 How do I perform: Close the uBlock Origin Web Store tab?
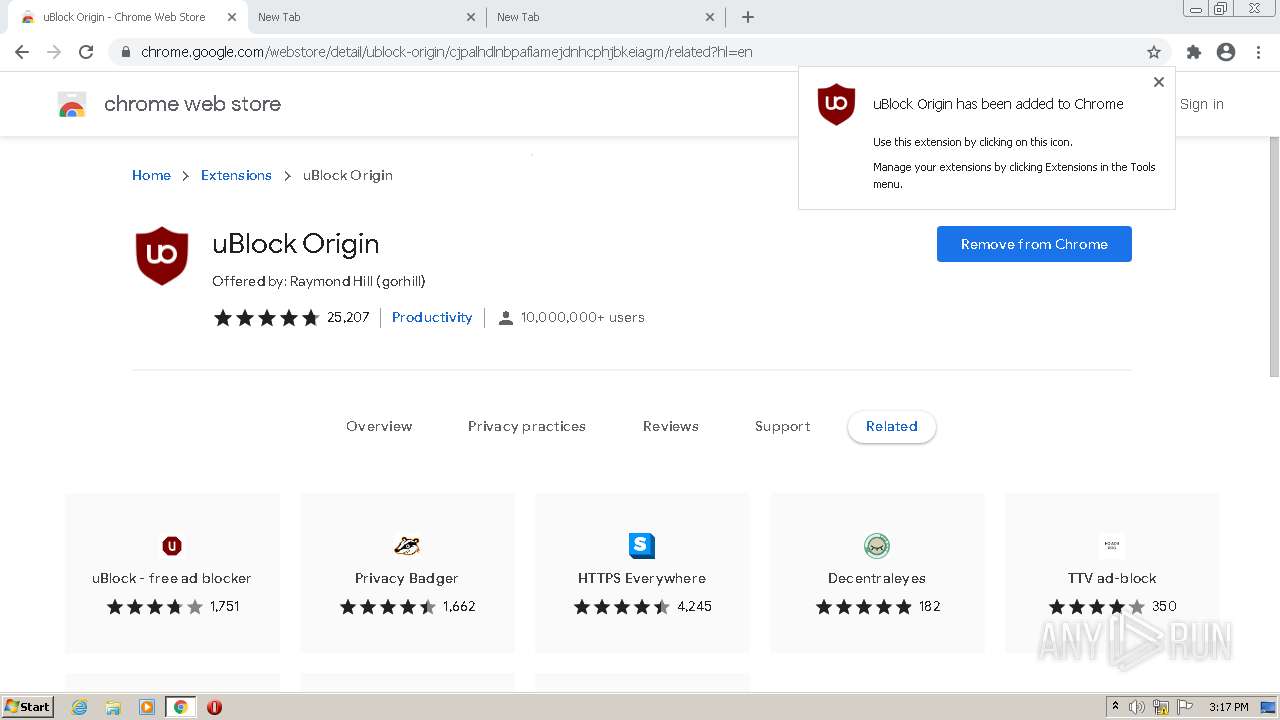click(x=231, y=17)
